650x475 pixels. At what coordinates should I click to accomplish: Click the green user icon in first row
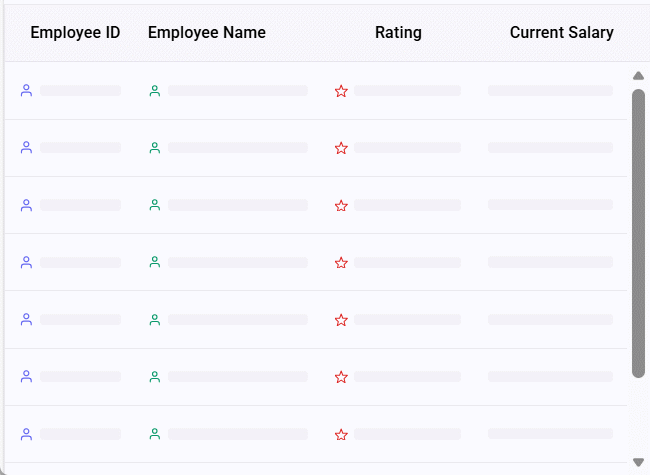155,91
